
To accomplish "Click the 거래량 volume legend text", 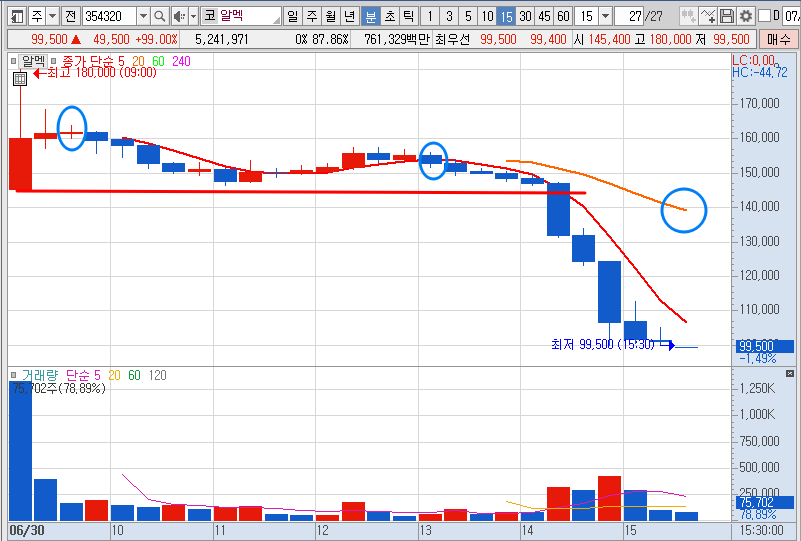I will click(x=40, y=375).
